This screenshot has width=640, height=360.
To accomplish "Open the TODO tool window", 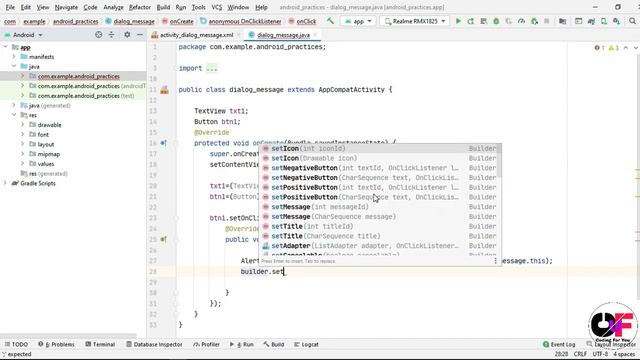I will (x=16, y=344).
